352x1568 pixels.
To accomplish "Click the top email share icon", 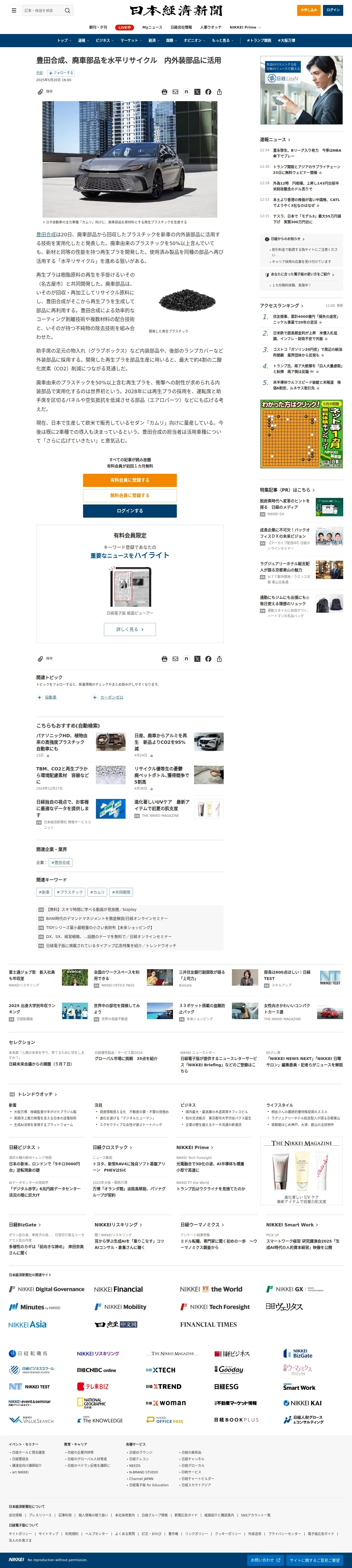I will 175,92.
